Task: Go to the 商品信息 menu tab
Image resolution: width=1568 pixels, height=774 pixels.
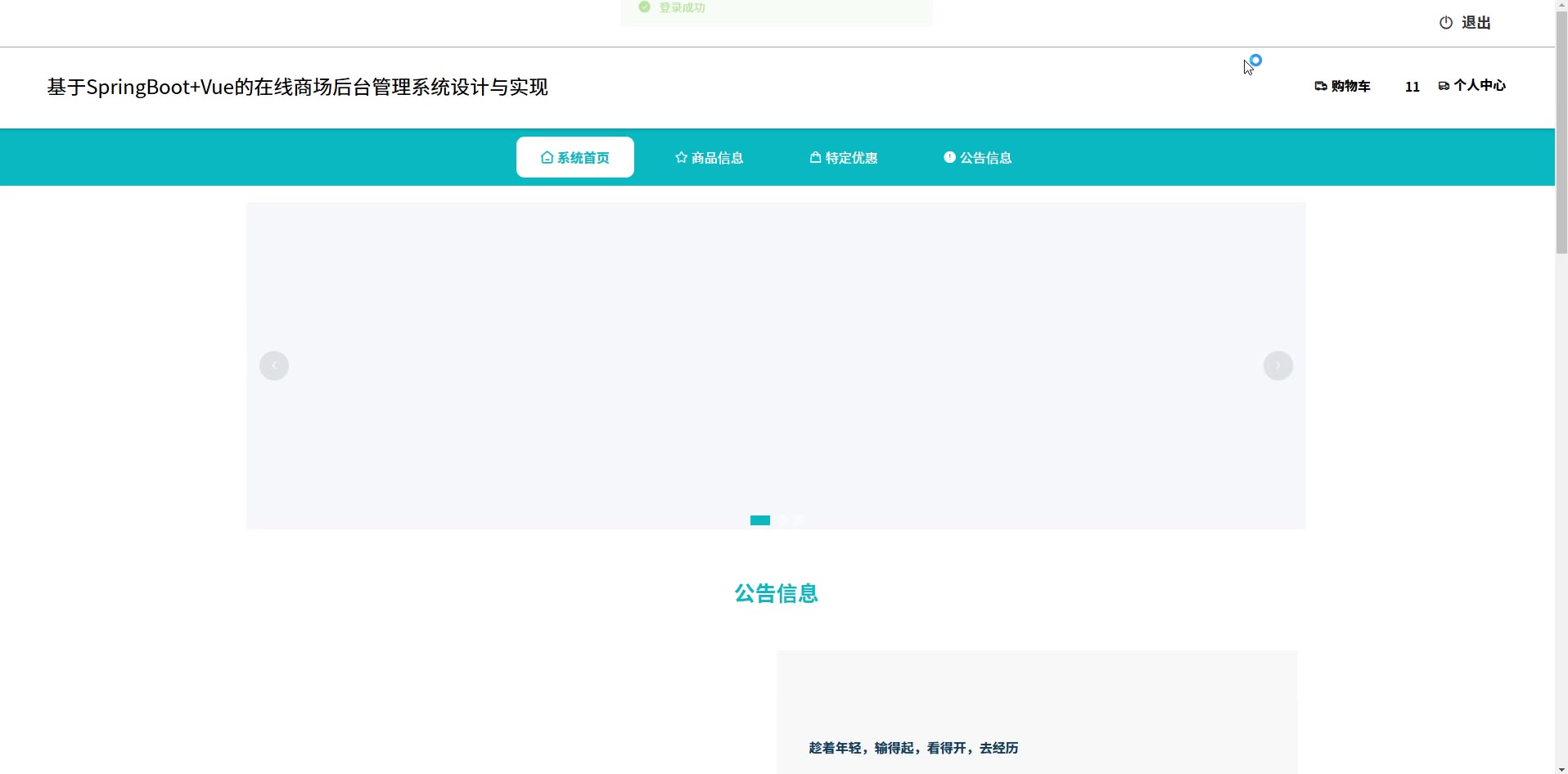Action: pyautogui.click(x=710, y=157)
